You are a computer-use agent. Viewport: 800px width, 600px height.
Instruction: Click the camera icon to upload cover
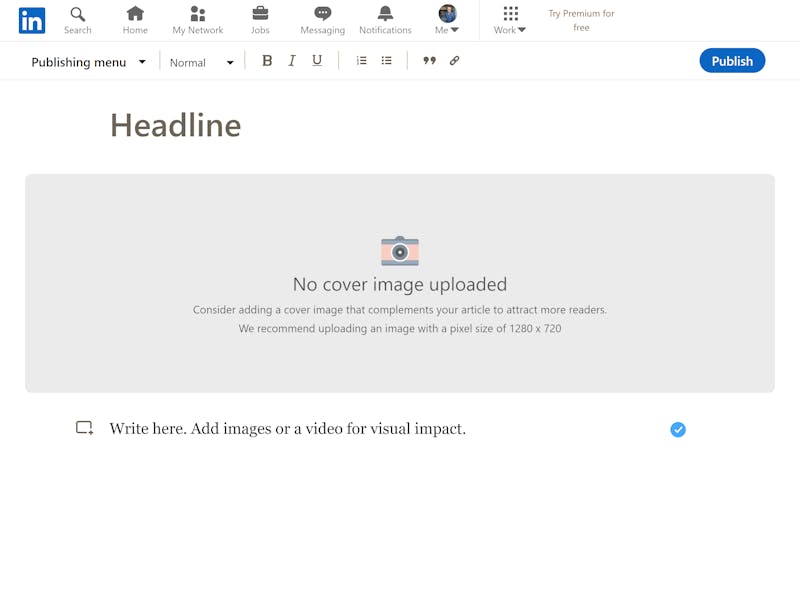tap(400, 251)
